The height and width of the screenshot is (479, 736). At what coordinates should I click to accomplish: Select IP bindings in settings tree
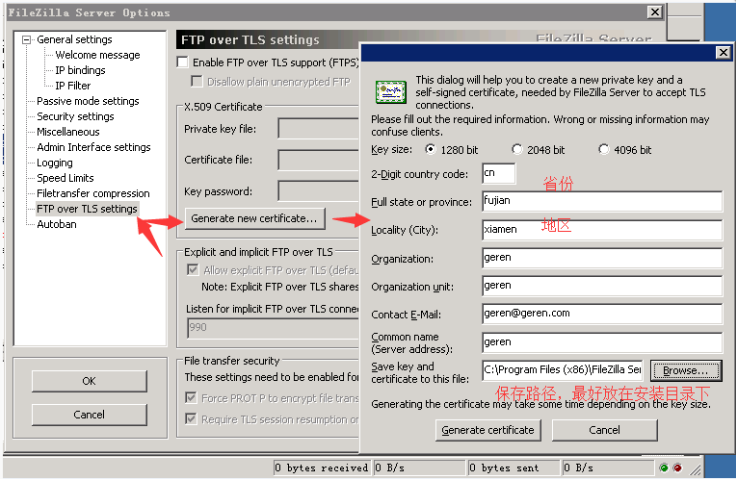[80, 70]
